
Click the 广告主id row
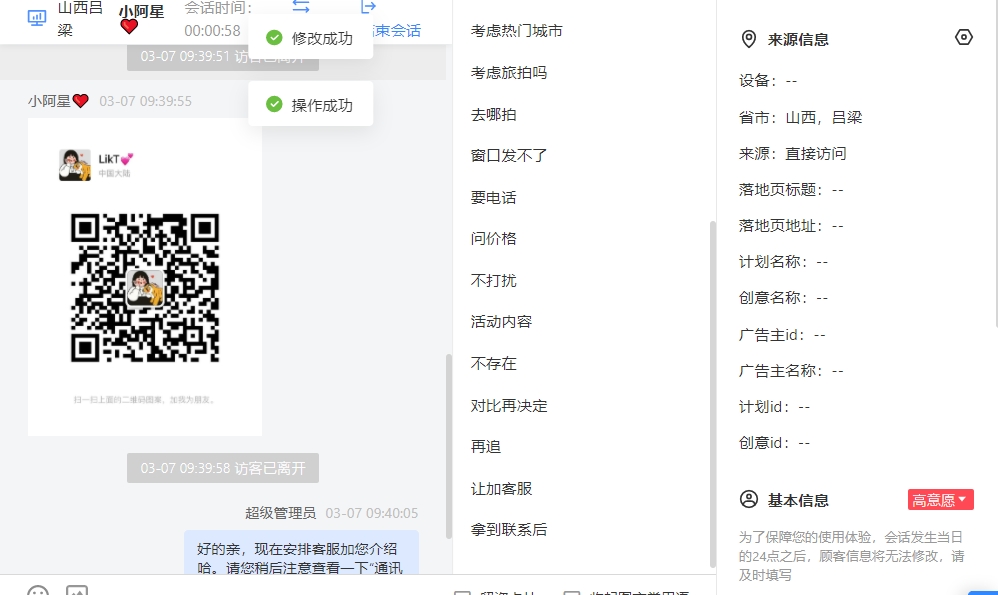pyautogui.click(x=782, y=335)
